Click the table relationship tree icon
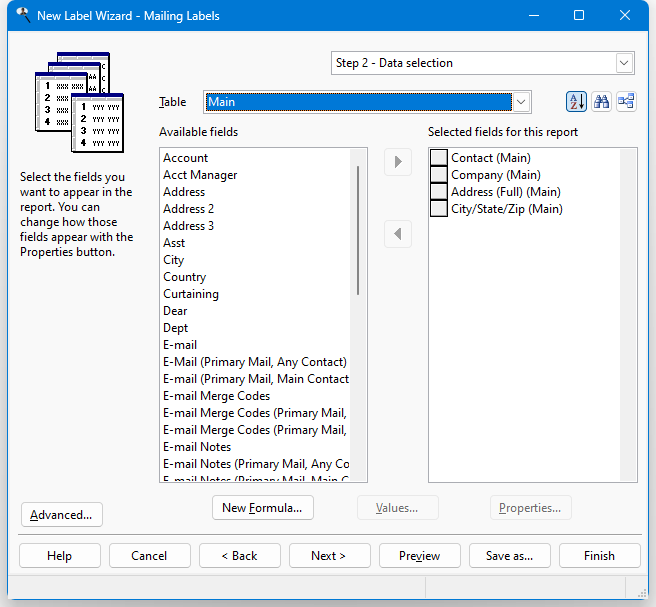The image size is (656, 607). [626, 102]
